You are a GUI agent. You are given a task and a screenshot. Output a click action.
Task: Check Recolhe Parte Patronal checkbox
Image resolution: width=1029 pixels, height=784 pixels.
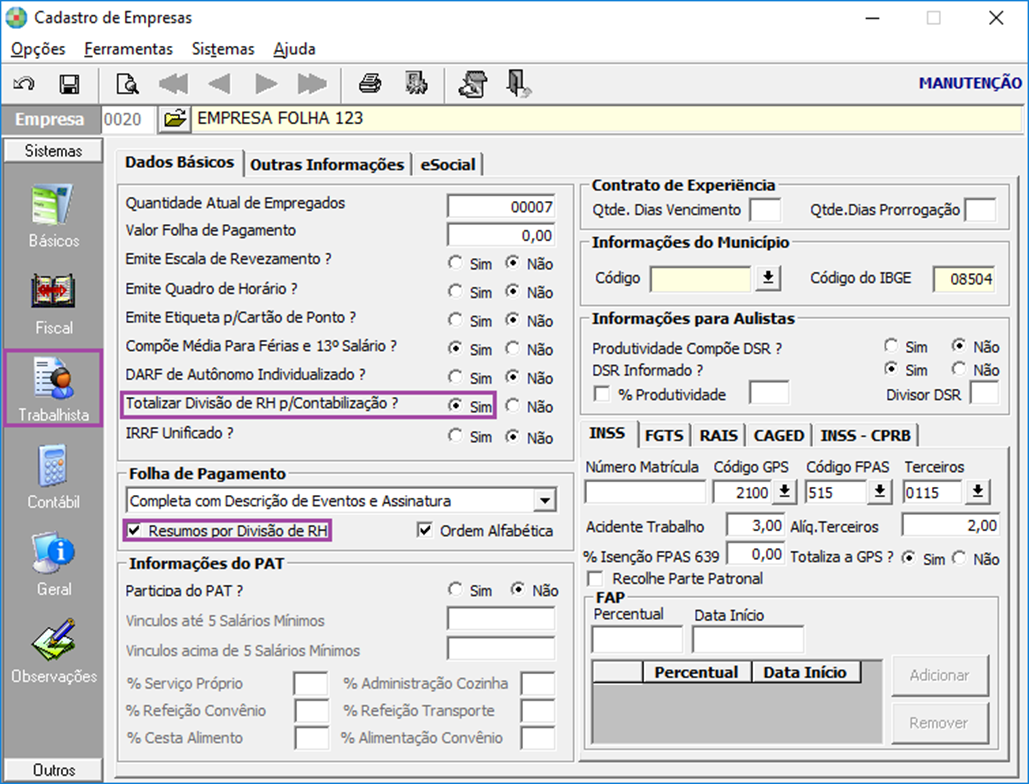pos(595,579)
